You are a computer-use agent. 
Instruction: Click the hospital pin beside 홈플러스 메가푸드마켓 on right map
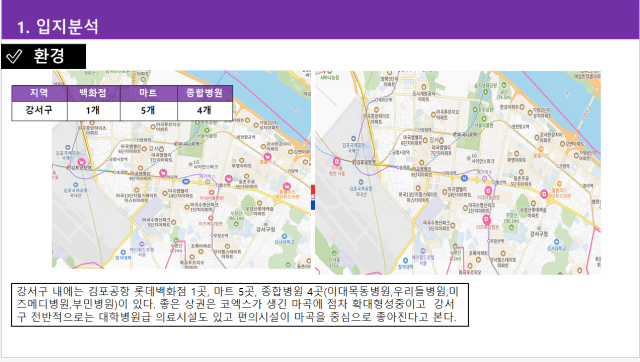click(544, 194)
